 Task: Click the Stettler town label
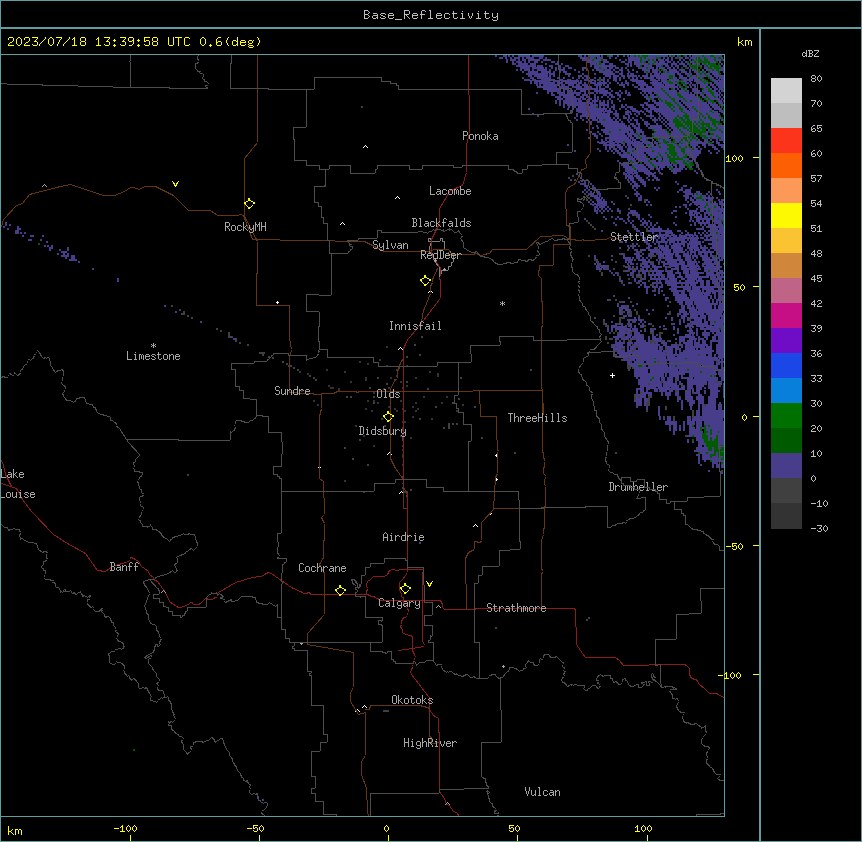[x=634, y=237]
